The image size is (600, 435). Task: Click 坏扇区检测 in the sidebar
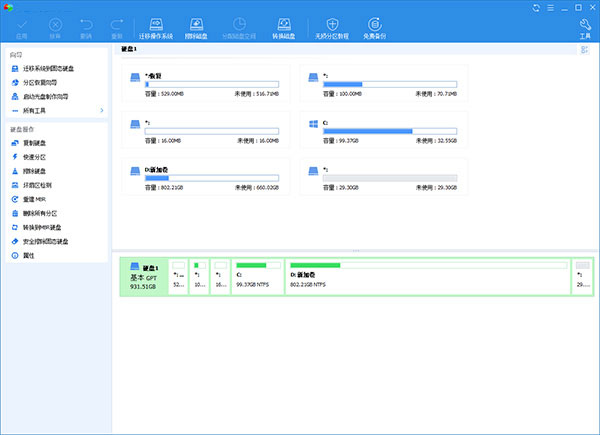(38, 185)
